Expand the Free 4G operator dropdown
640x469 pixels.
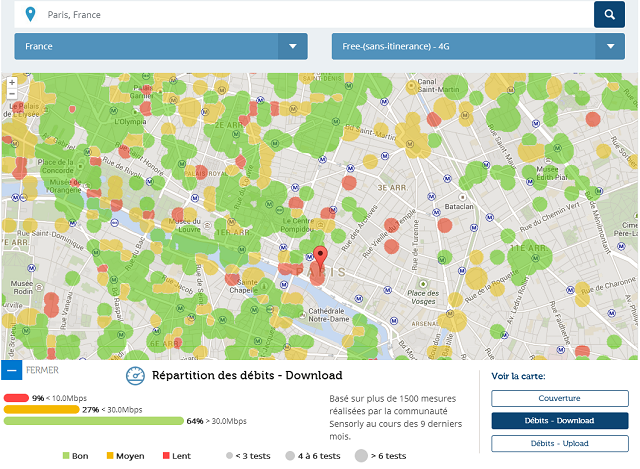pyautogui.click(x=478, y=46)
